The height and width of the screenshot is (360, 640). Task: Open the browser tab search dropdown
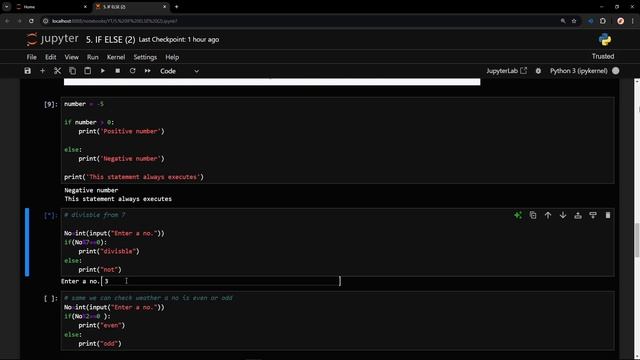pos(7,7)
